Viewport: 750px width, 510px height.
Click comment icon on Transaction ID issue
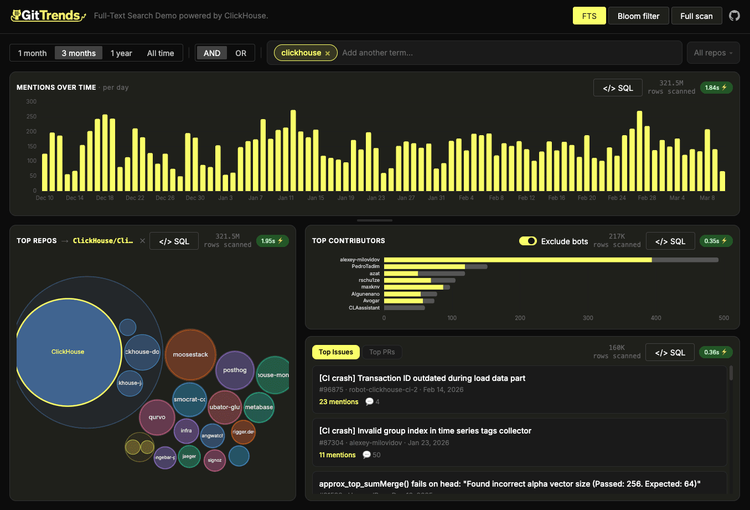click(370, 402)
